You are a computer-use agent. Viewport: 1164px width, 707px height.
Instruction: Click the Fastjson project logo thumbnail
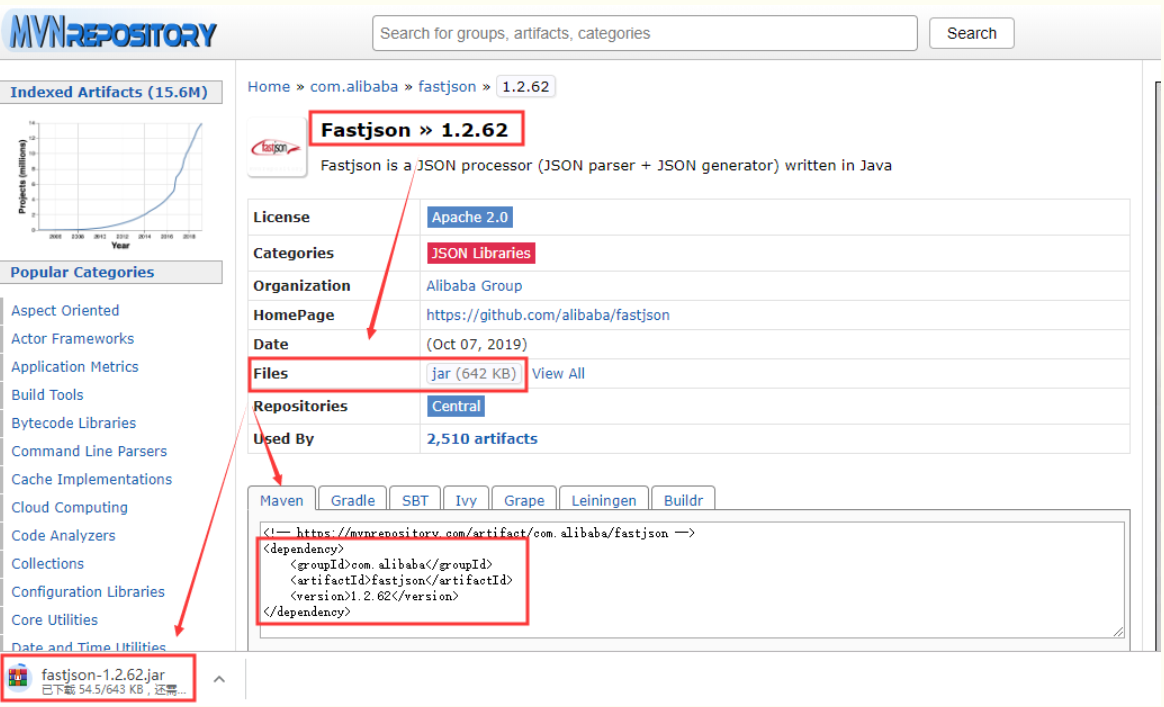click(x=276, y=148)
